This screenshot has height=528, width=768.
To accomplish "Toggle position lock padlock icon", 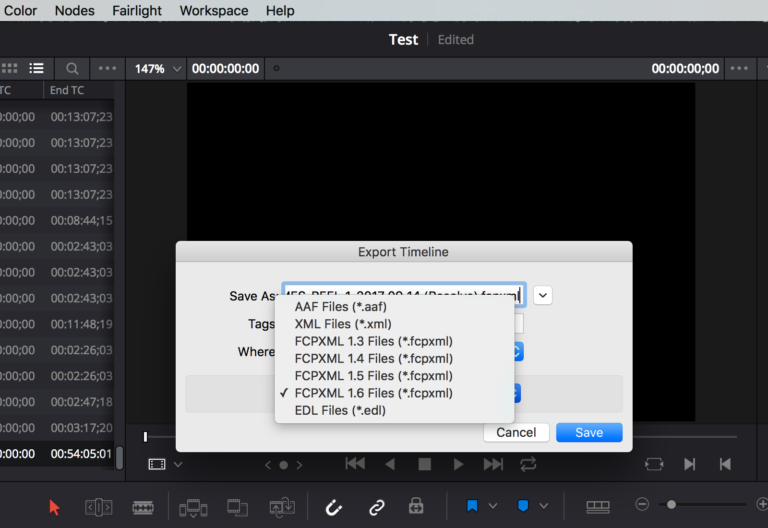I will (x=416, y=507).
